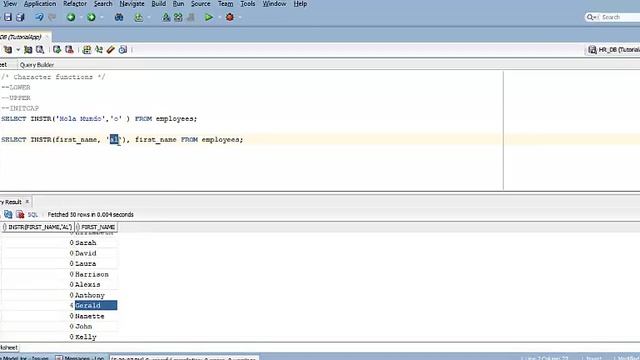
Task: Select the David row in the results
Action: 59,253
